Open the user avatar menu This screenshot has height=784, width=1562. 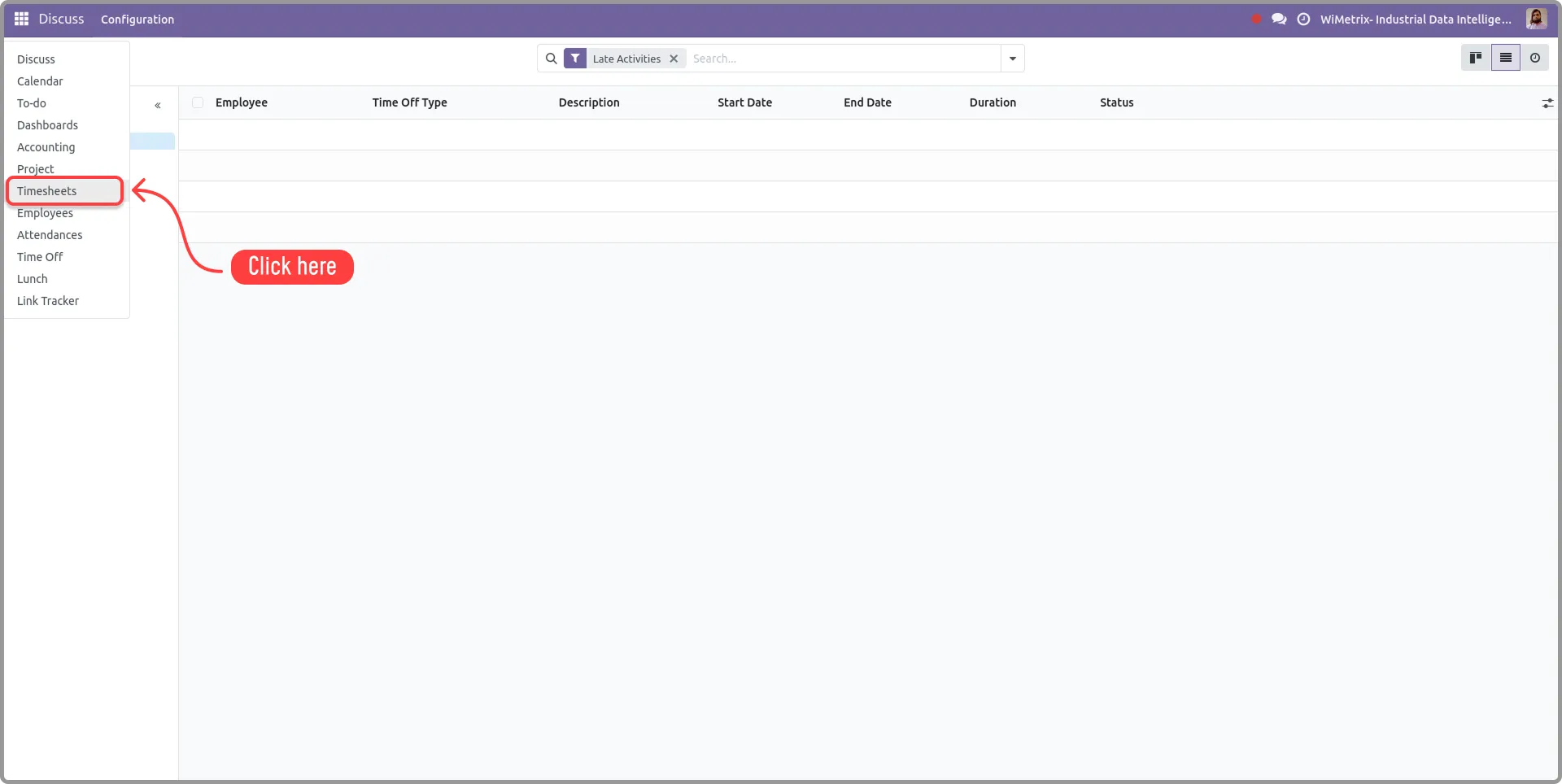click(1536, 19)
